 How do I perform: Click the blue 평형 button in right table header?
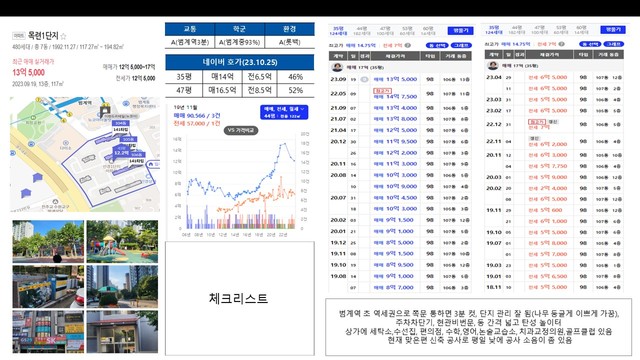tap(613, 30)
